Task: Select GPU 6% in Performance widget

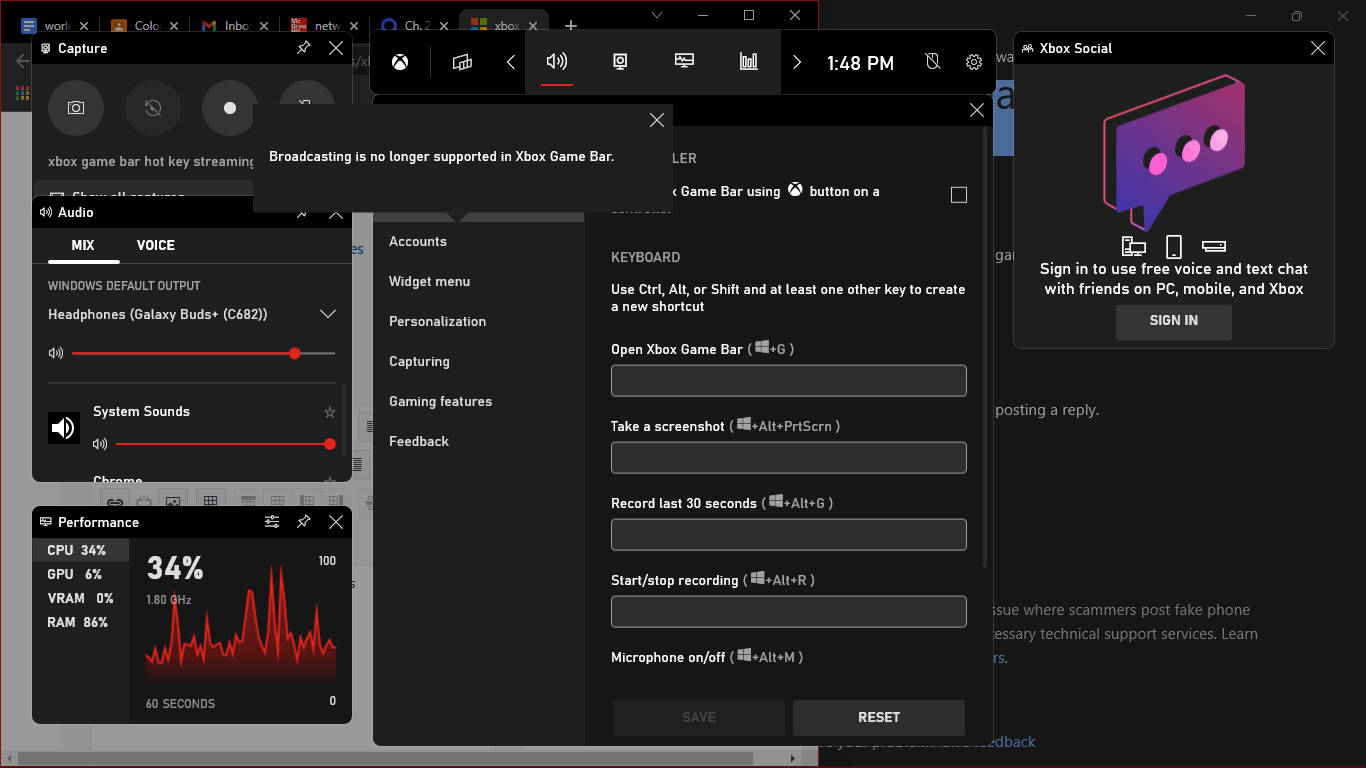Action: [81, 574]
